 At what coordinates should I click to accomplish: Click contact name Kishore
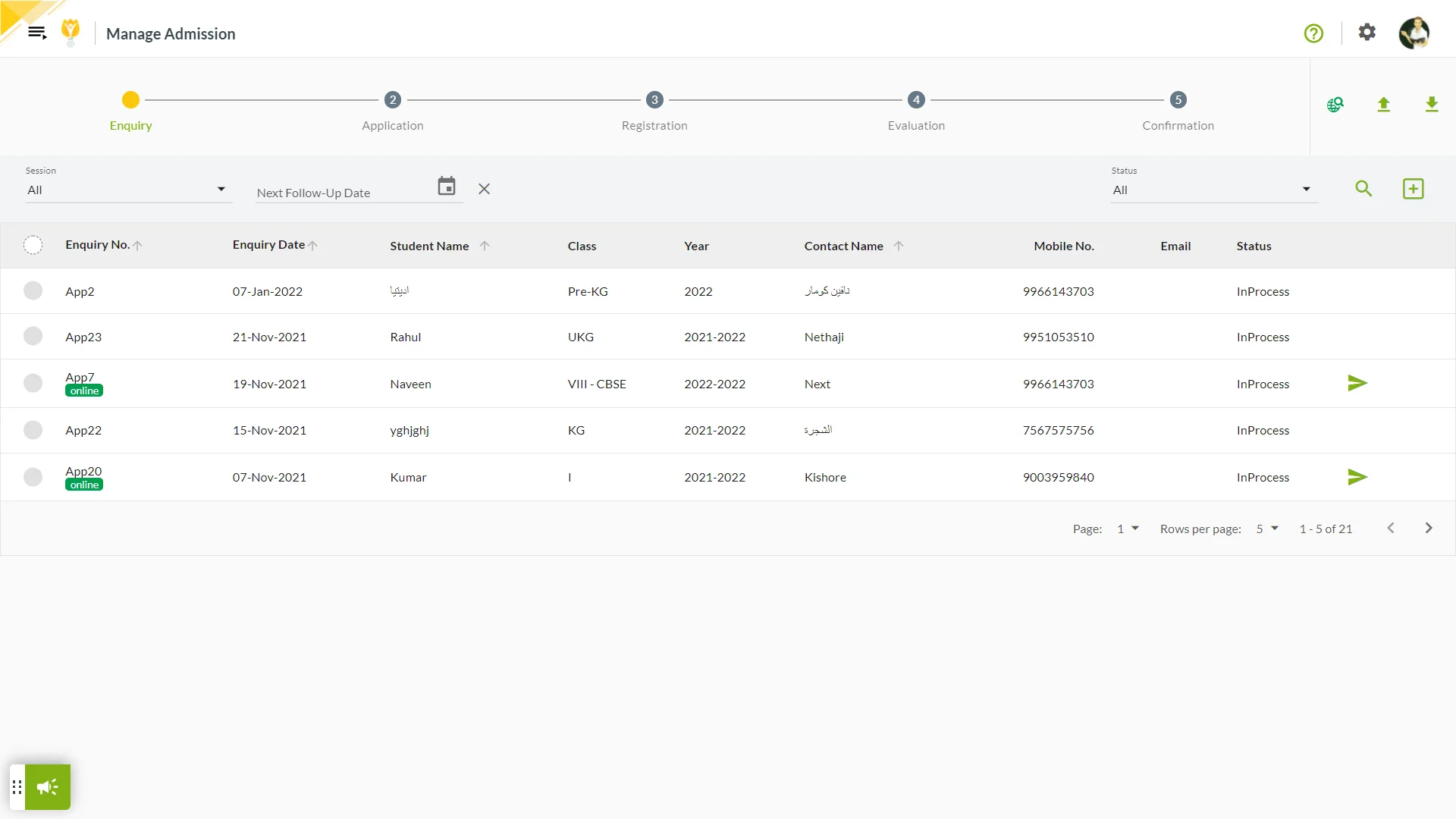tap(825, 477)
